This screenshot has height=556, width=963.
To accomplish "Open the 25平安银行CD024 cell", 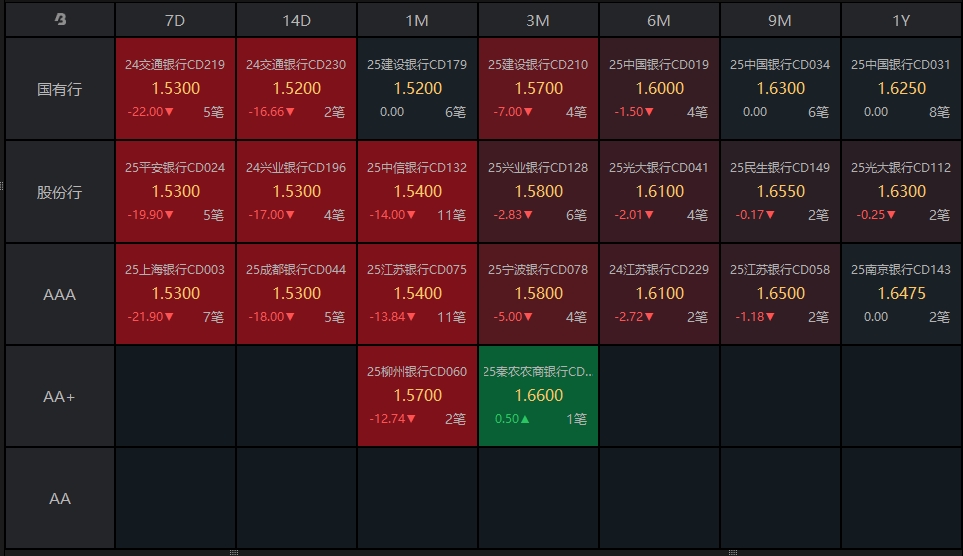I will (175, 191).
